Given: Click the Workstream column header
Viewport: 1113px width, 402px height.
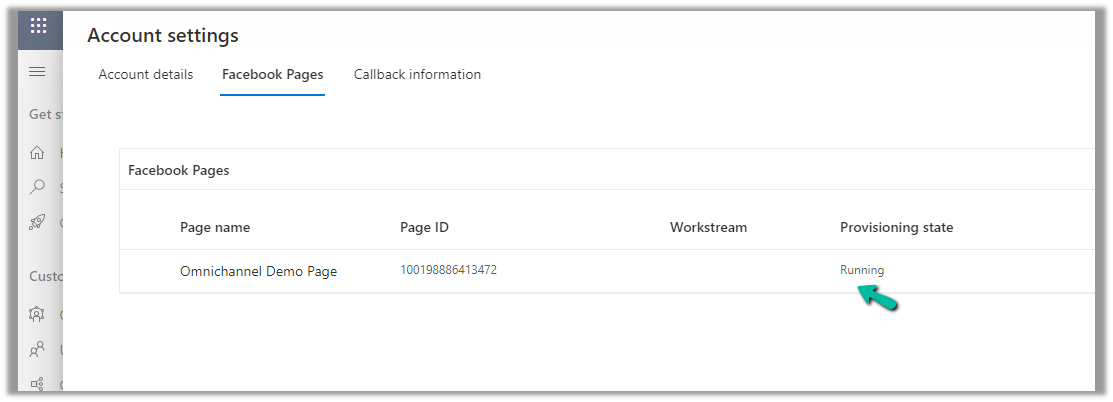Looking at the screenshot, I should pyautogui.click(x=708, y=227).
